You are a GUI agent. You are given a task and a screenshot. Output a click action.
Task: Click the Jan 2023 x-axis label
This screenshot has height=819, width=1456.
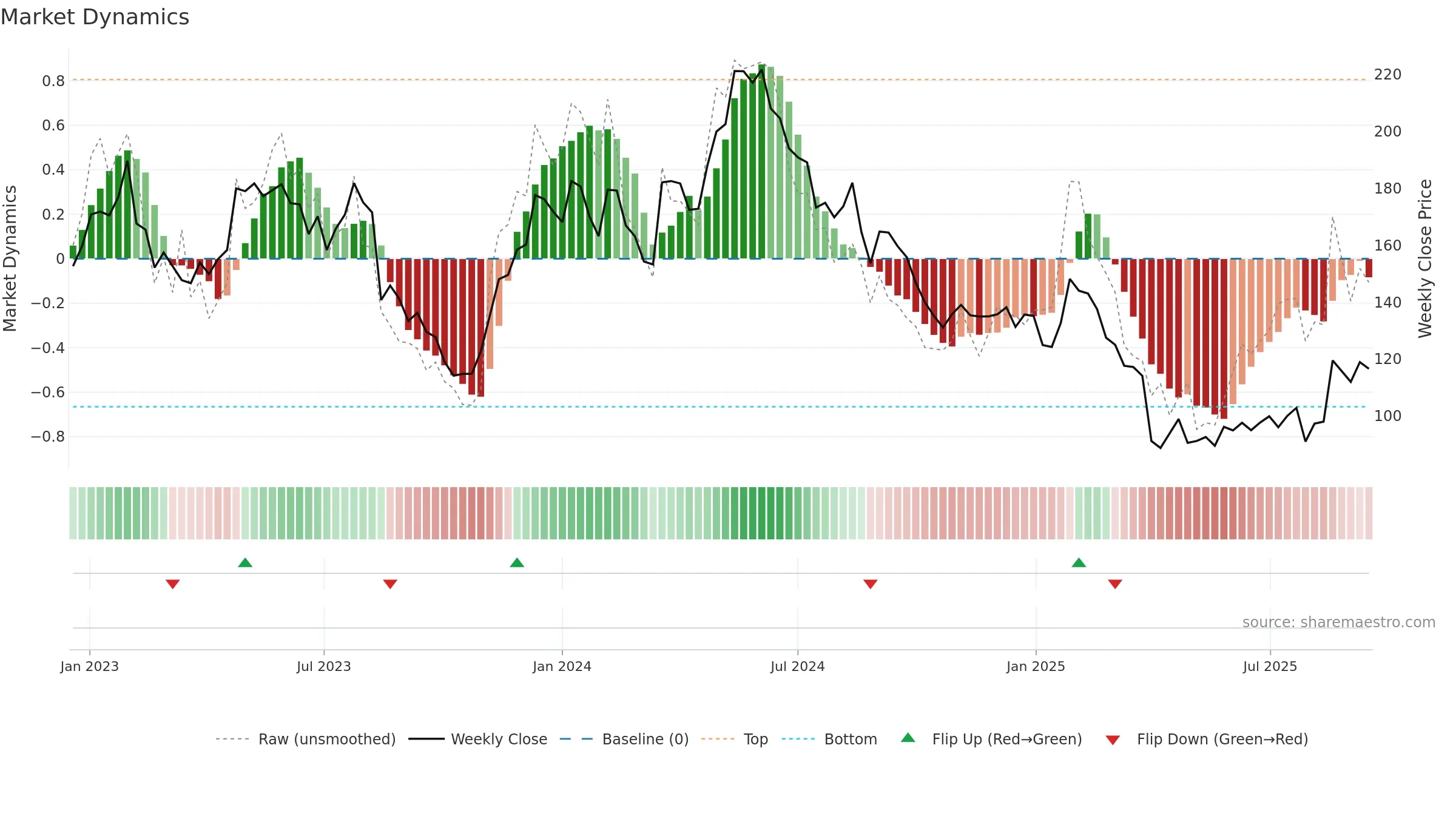90,666
